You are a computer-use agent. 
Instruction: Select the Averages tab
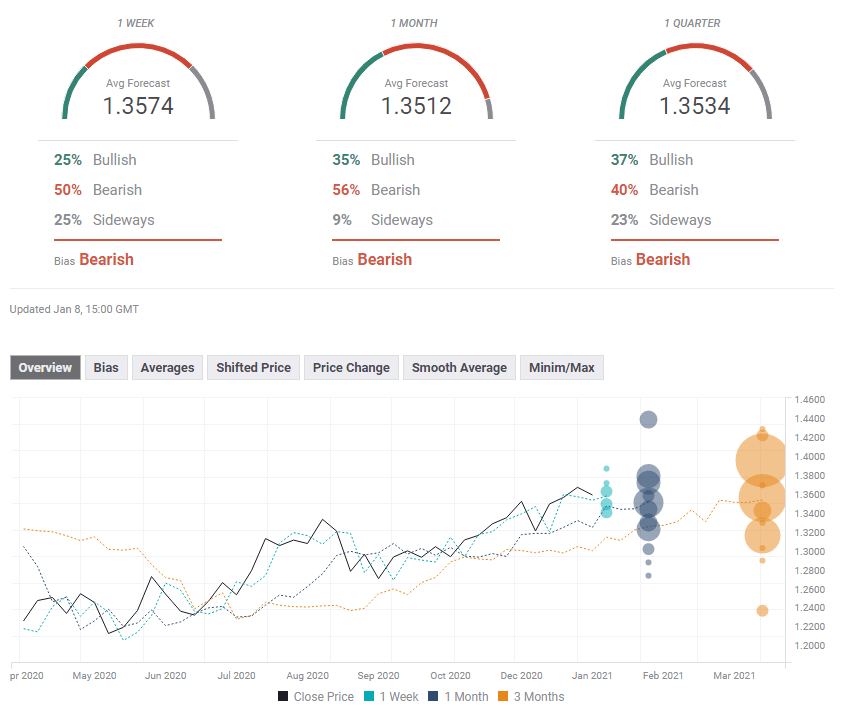tap(167, 368)
